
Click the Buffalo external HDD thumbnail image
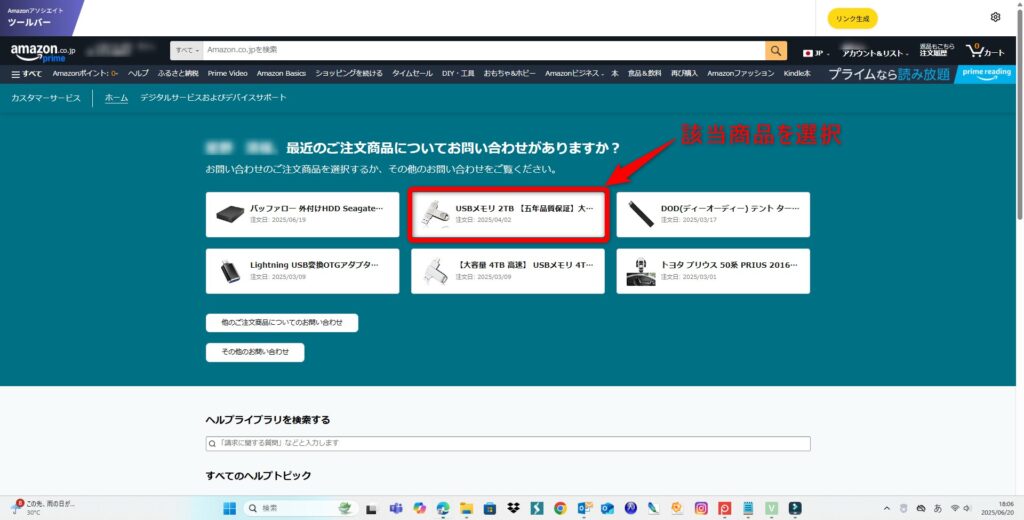[x=230, y=214]
